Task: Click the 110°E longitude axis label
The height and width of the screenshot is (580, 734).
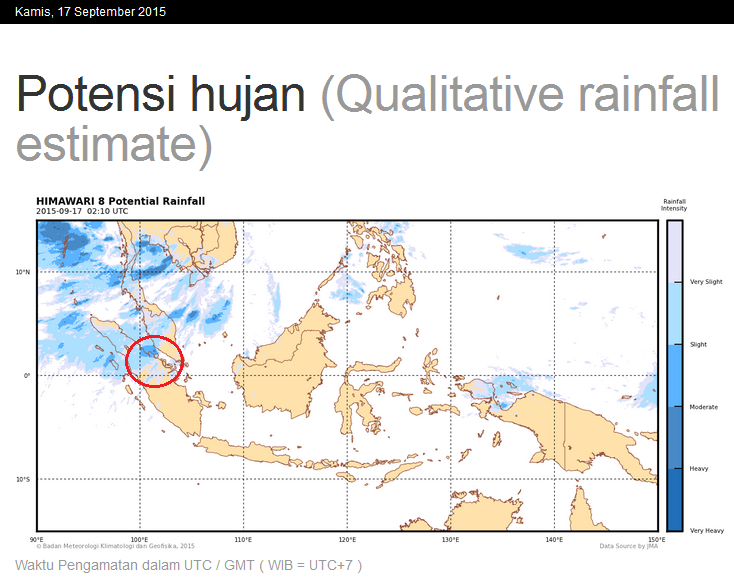Action: pyautogui.click(x=243, y=540)
